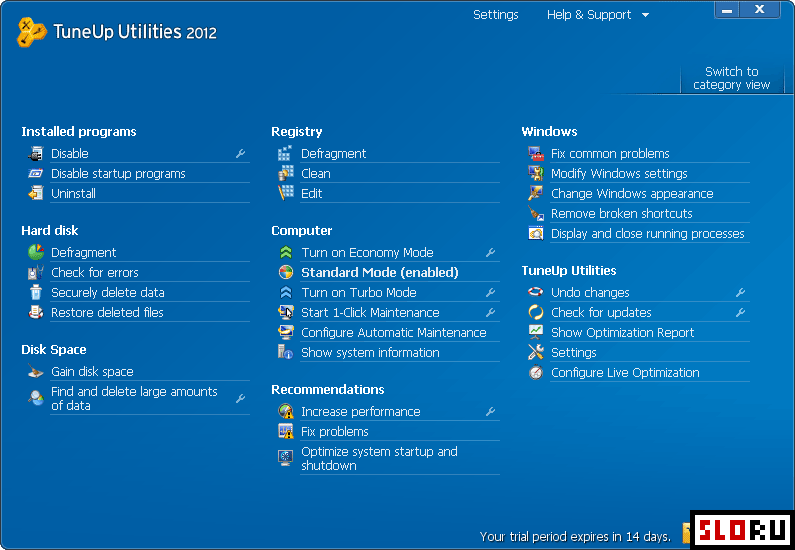The height and width of the screenshot is (550, 795).
Task: Switch to category view
Action: 732,78
